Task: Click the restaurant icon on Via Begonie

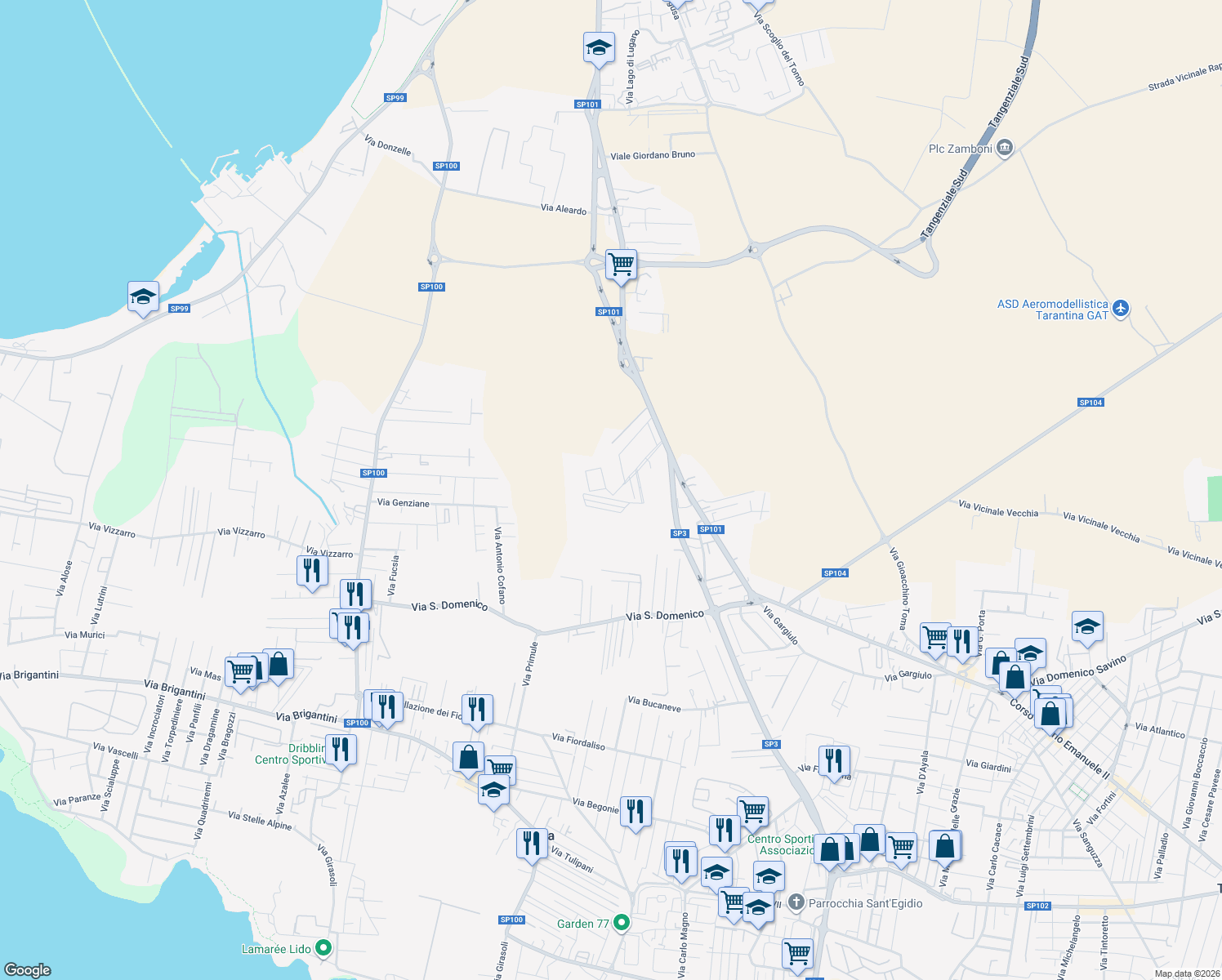Action: [636, 812]
